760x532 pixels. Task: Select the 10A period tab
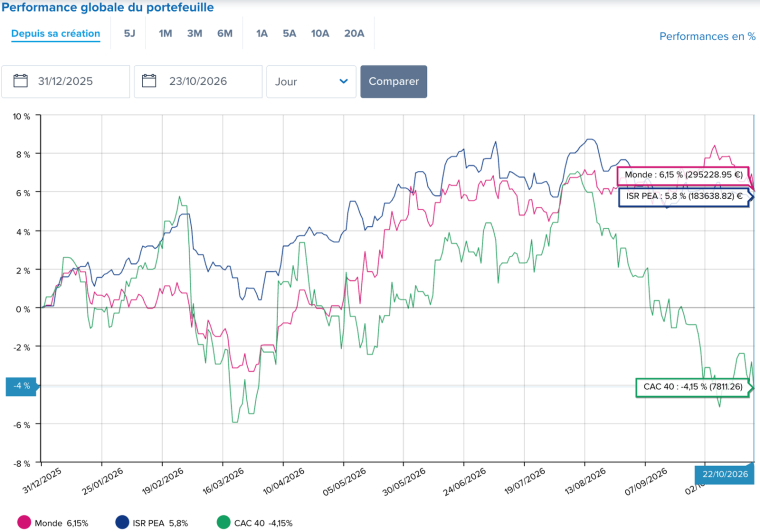coord(320,33)
